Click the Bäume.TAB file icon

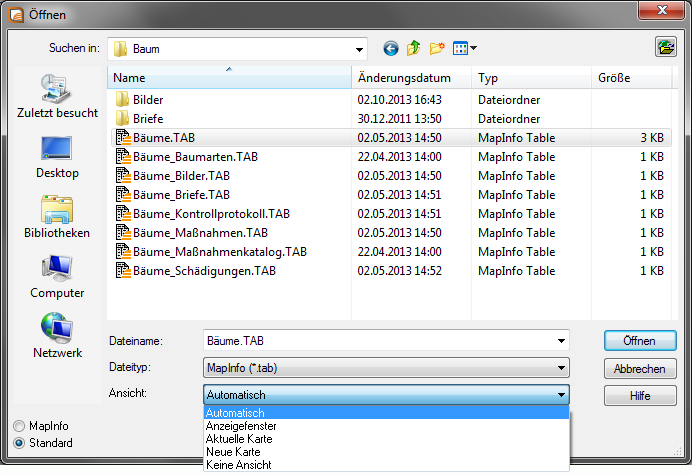123,137
